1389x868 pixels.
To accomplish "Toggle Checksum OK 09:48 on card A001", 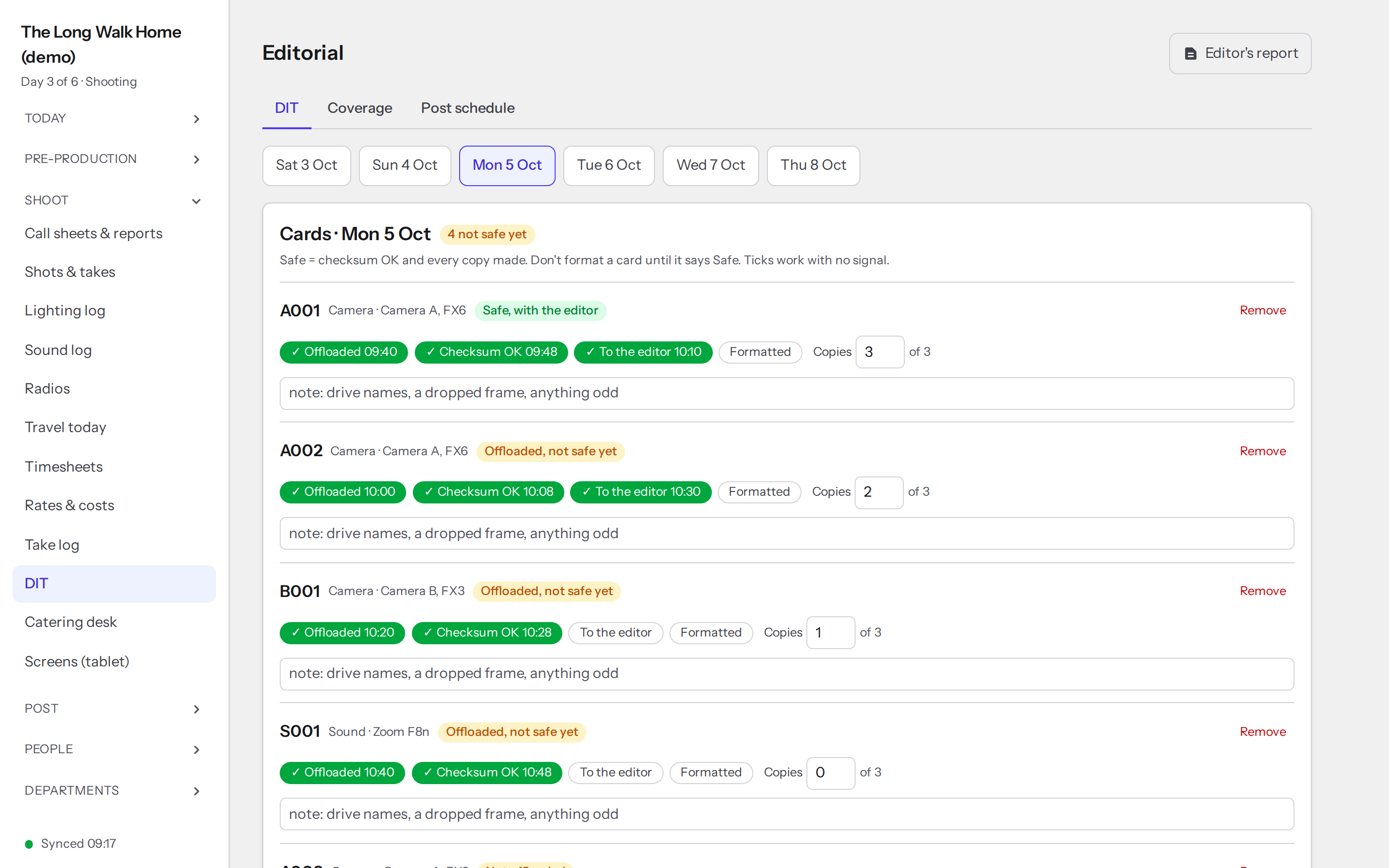I will (x=491, y=352).
